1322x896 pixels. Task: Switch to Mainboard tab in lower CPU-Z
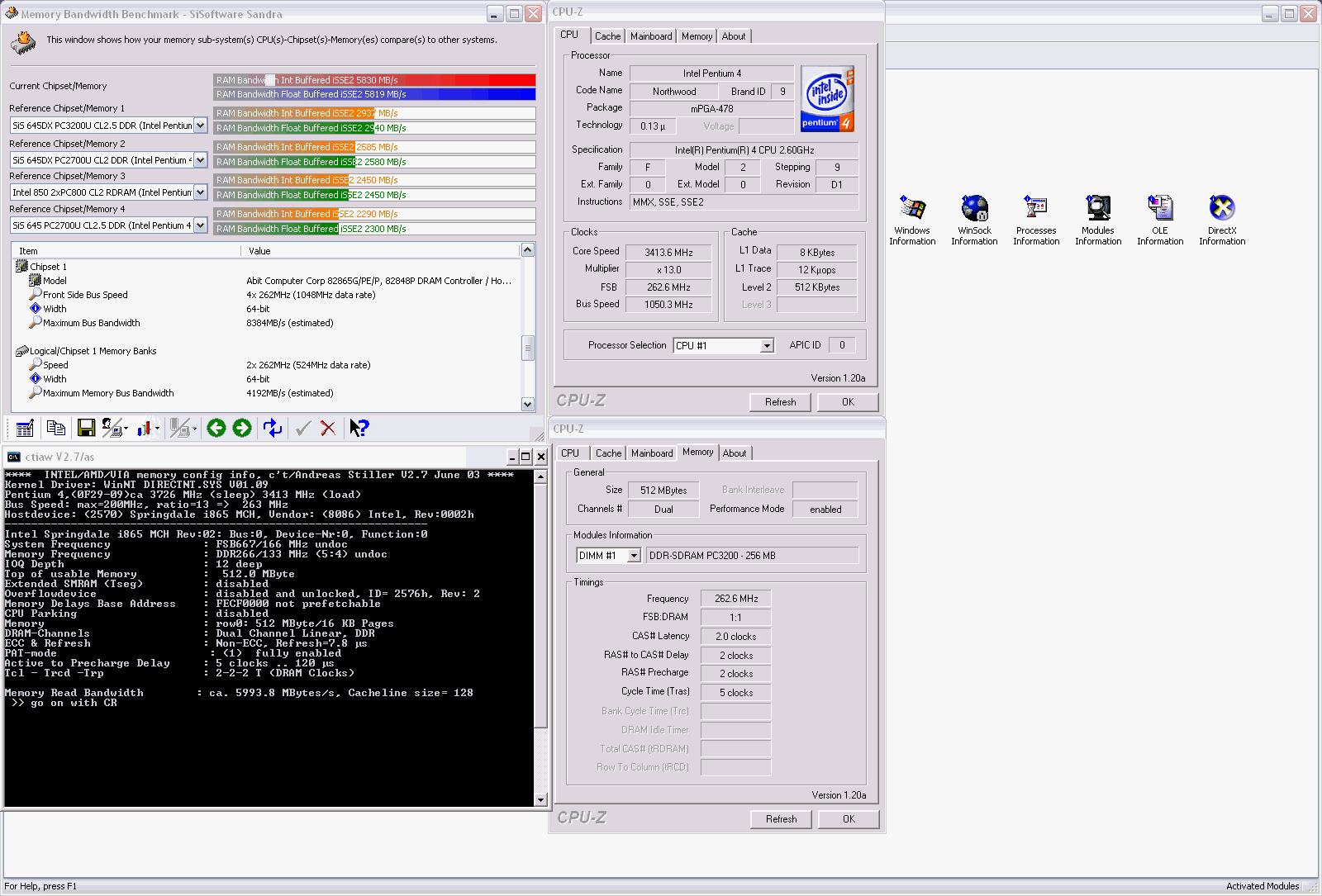[x=652, y=453]
